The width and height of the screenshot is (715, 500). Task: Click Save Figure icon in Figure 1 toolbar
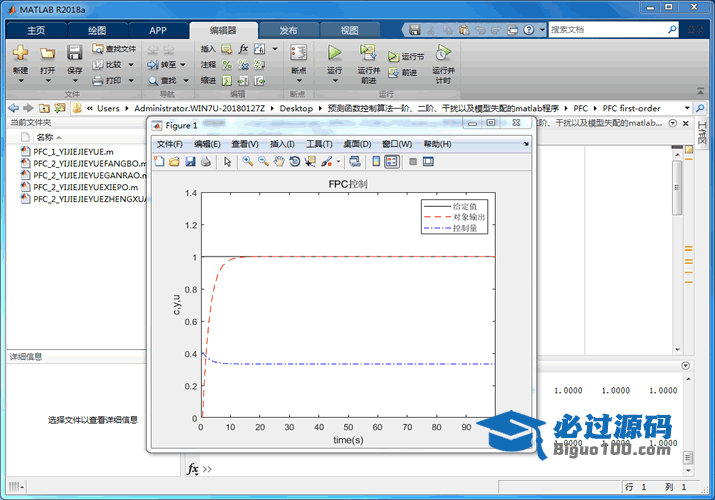190,162
